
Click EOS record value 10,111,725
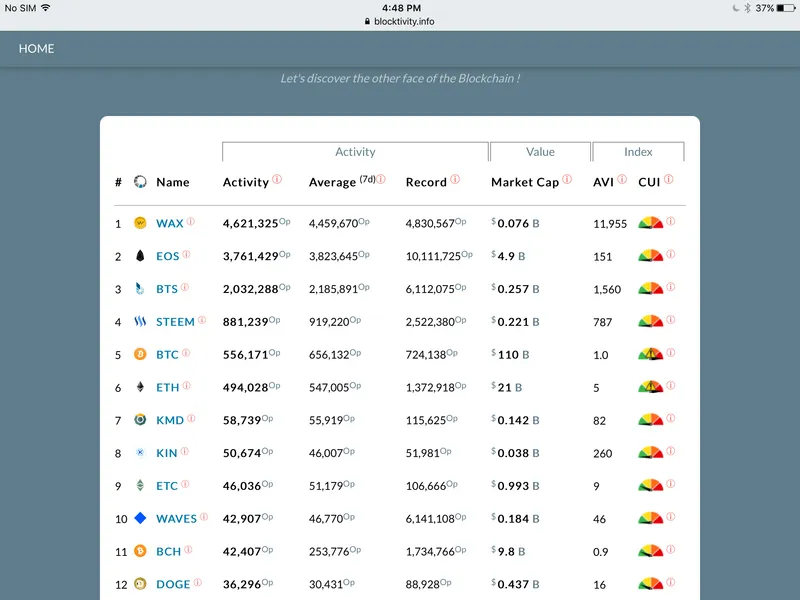pyautogui.click(x=433, y=256)
